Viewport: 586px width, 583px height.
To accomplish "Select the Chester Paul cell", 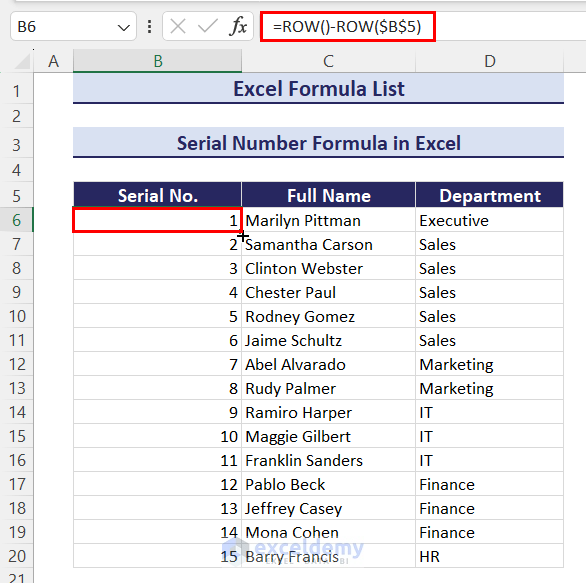I will point(329,292).
